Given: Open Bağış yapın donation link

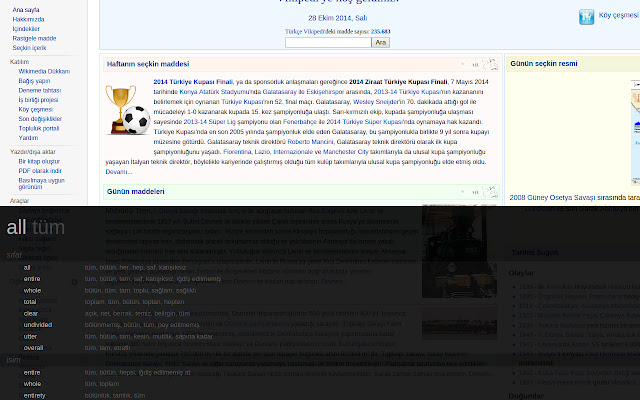Looking at the screenshot, I should click(34, 81).
